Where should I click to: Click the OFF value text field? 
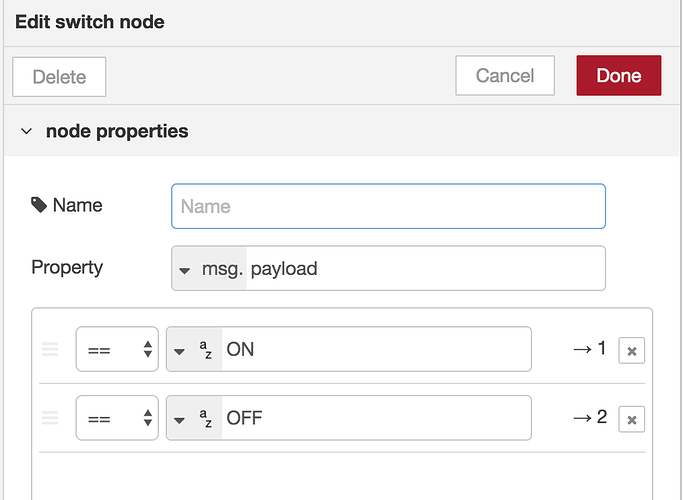[x=376, y=418]
